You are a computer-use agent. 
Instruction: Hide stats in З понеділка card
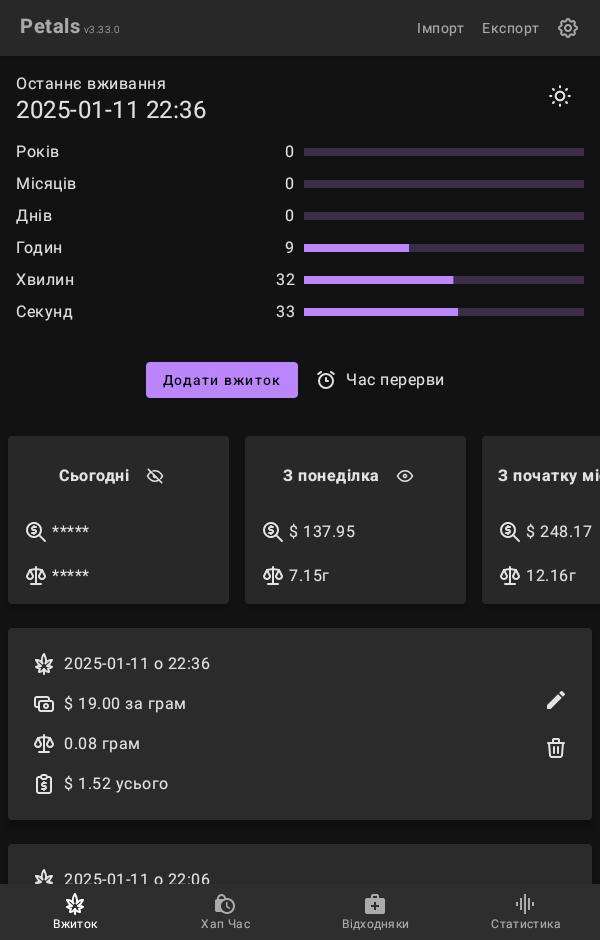click(405, 476)
